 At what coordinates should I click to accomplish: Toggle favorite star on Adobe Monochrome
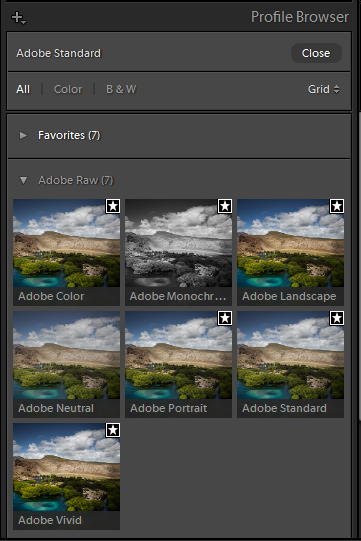(x=225, y=206)
